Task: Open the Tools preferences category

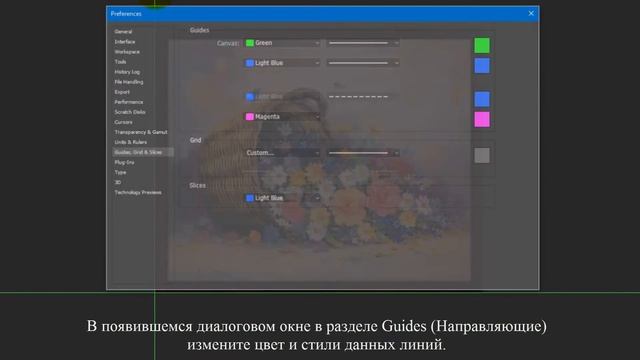Action: pyautogui.click(x=120, y=62)
